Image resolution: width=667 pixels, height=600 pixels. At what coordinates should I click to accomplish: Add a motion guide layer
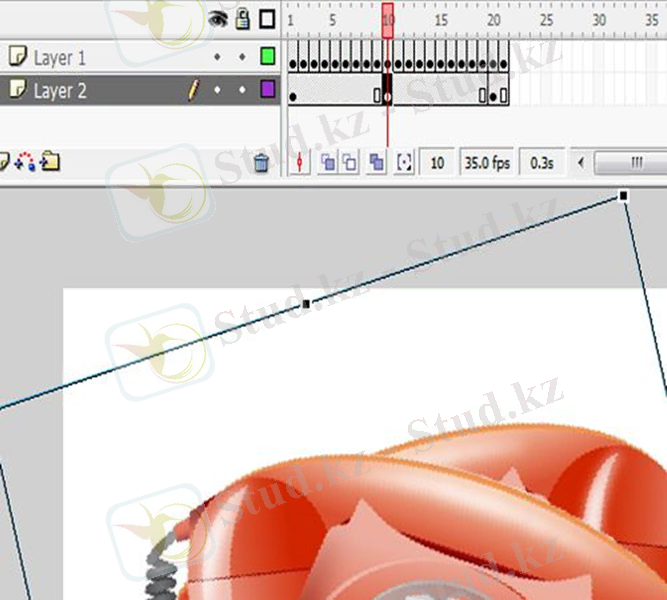[26, 162]
